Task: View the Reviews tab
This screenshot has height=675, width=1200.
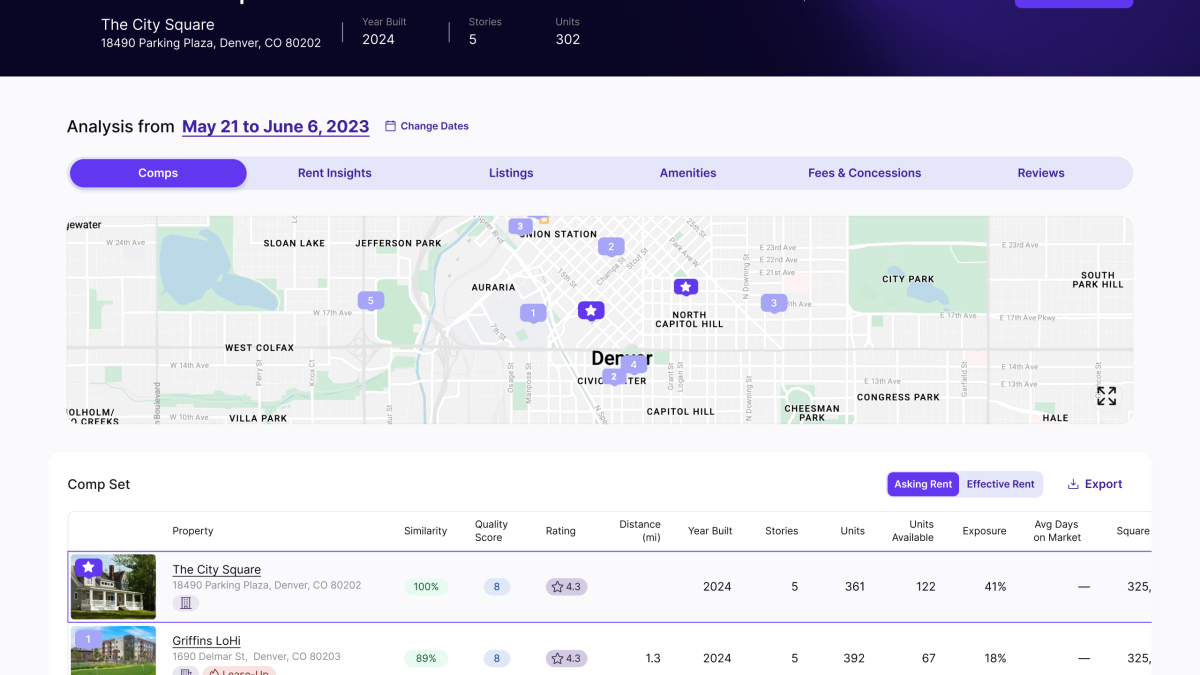Action: tap(1041, 173)
